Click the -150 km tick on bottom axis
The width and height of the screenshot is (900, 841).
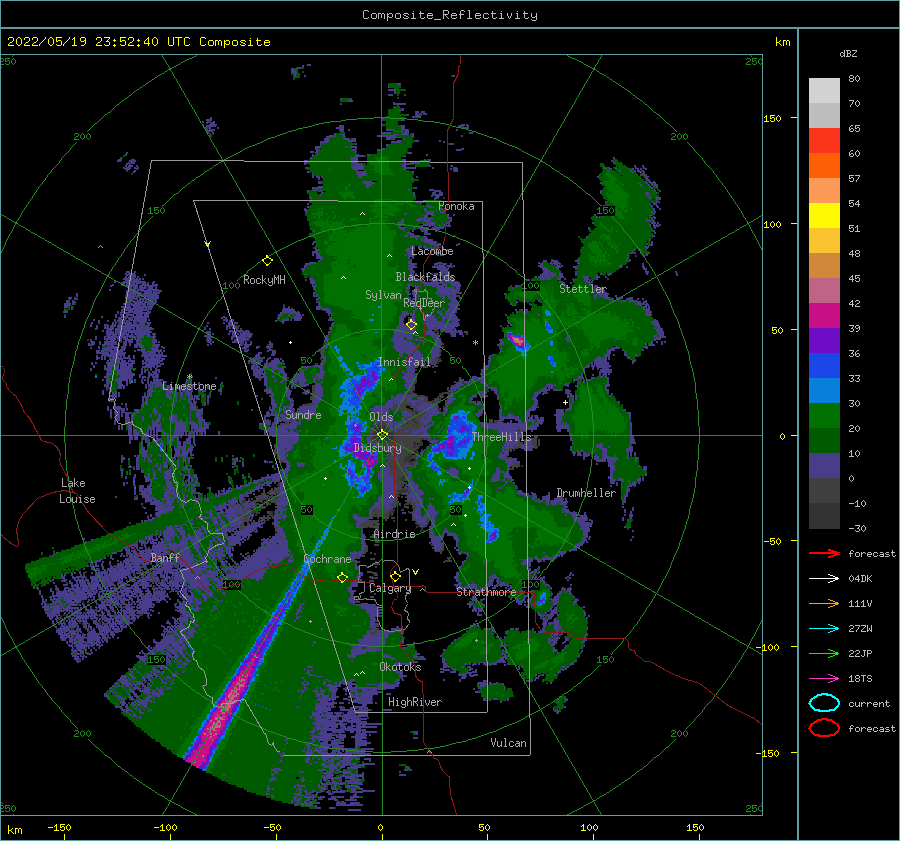point(59,827)
